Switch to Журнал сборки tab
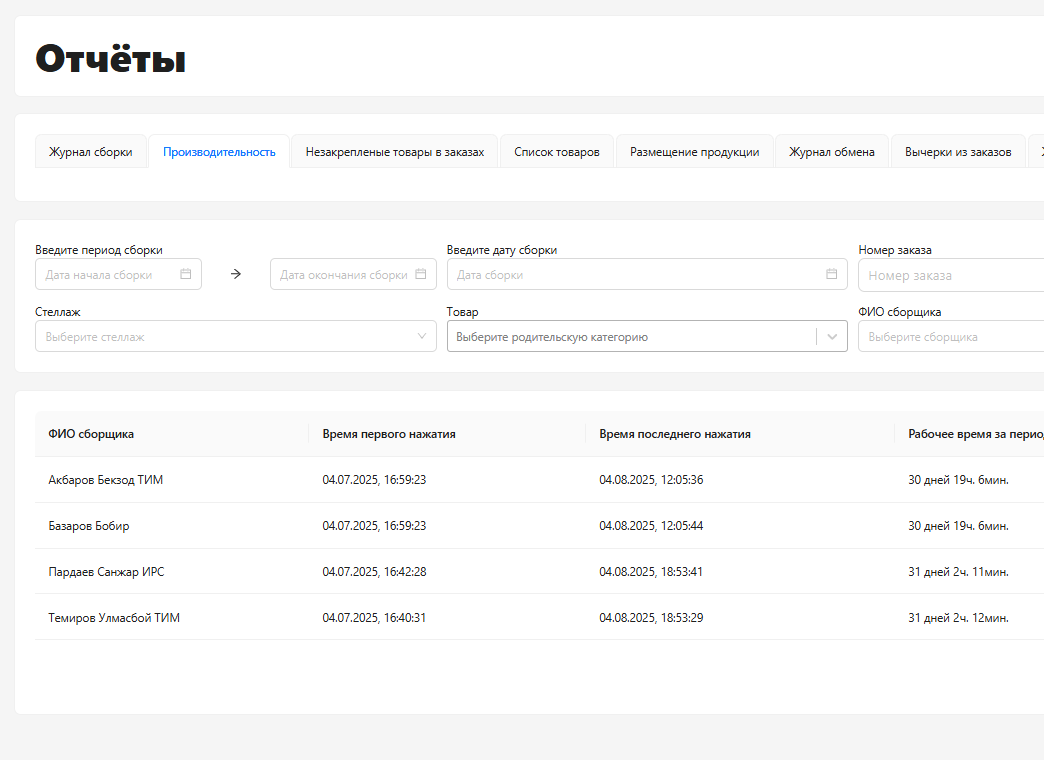The image size is (1044, 760). point(91,152)
